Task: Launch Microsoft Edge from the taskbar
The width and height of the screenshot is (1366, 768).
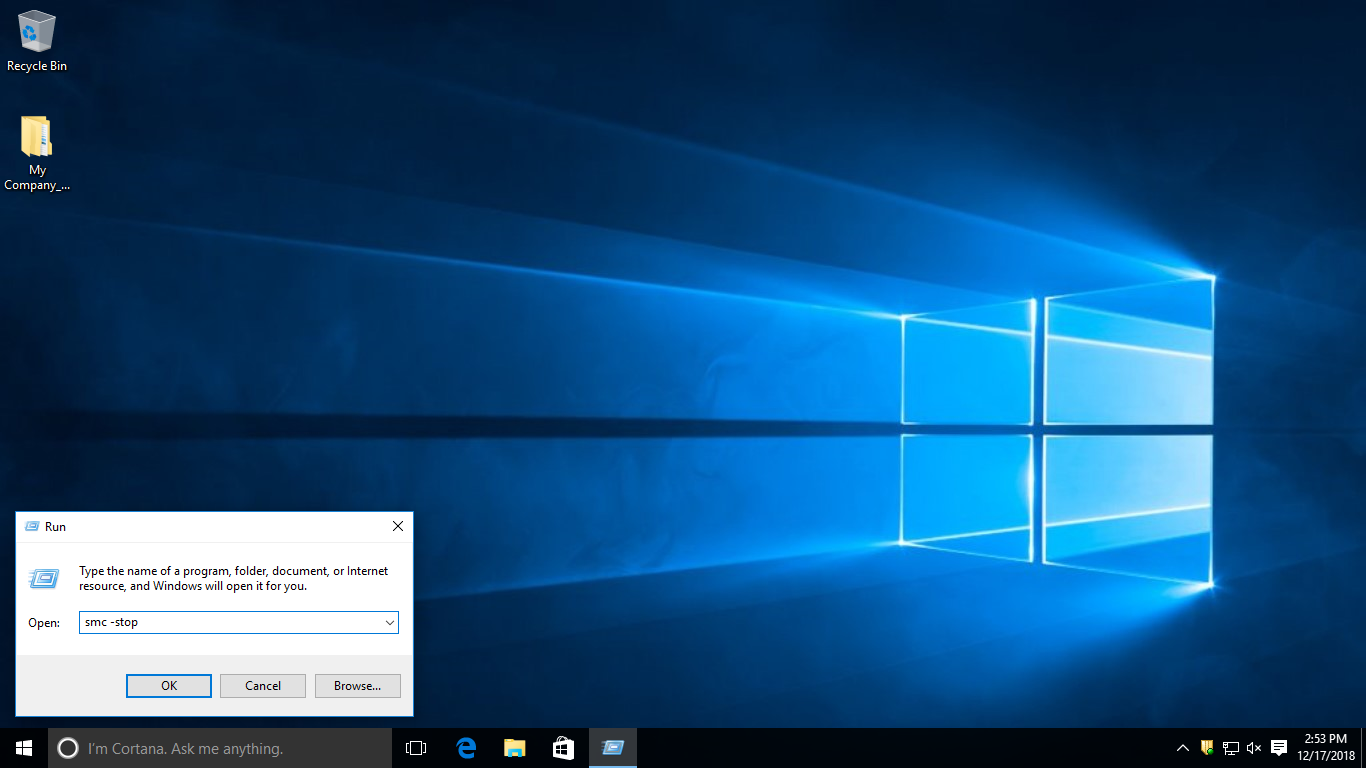Action: [x=466, y=748]
